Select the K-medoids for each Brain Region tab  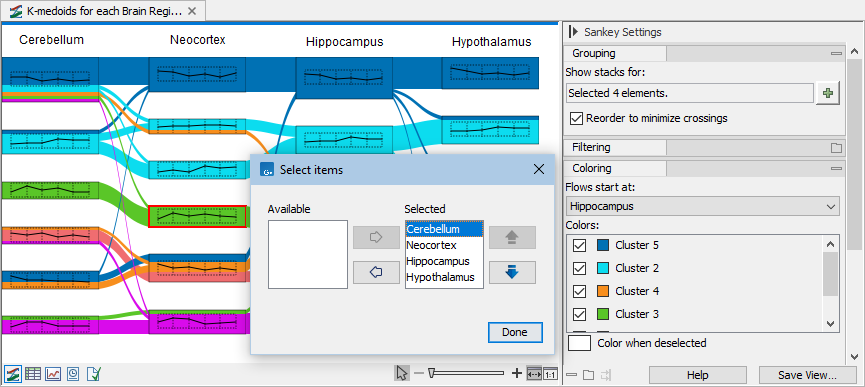click(x=103, y=10)
